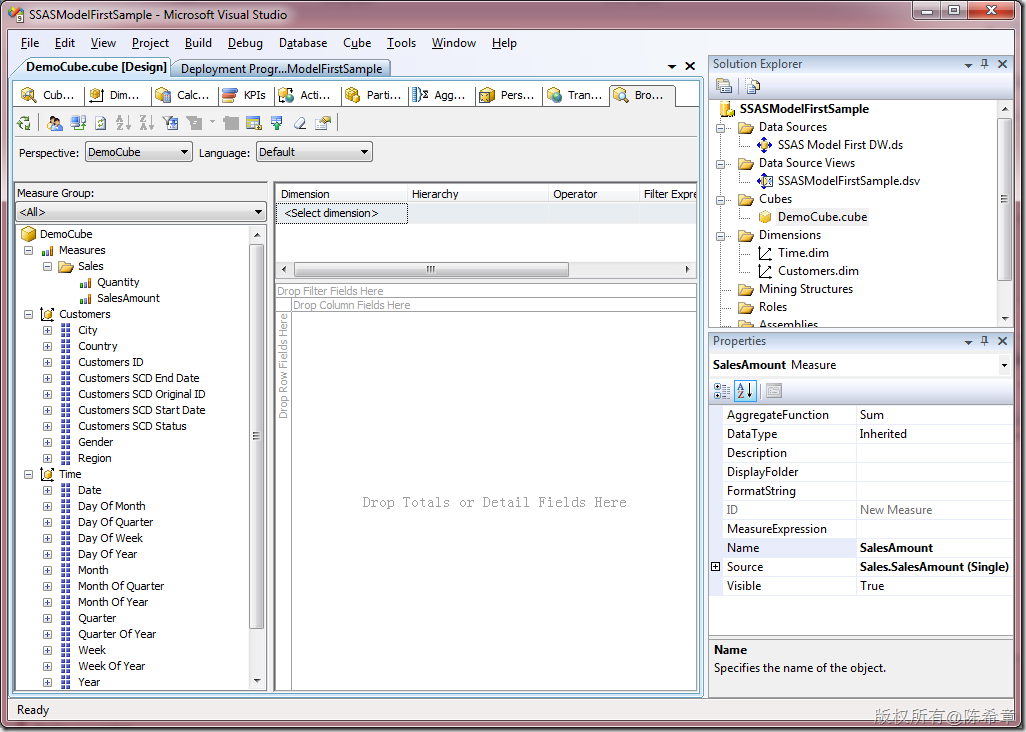1026x732 pixels.
Task: Select SSAS Model First DW.ds data source
Action: tap(840, 145)
